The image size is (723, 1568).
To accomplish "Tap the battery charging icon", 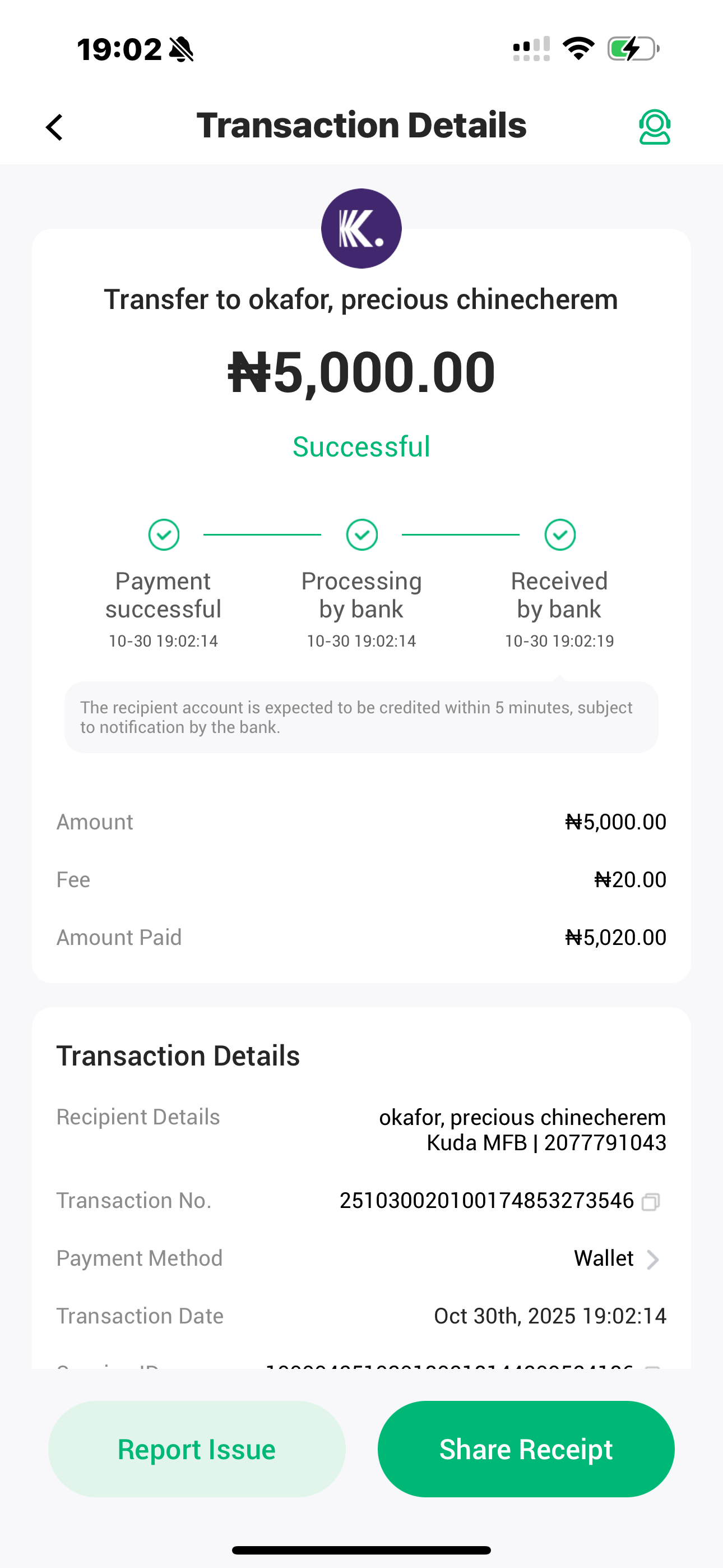I will 633,49.
